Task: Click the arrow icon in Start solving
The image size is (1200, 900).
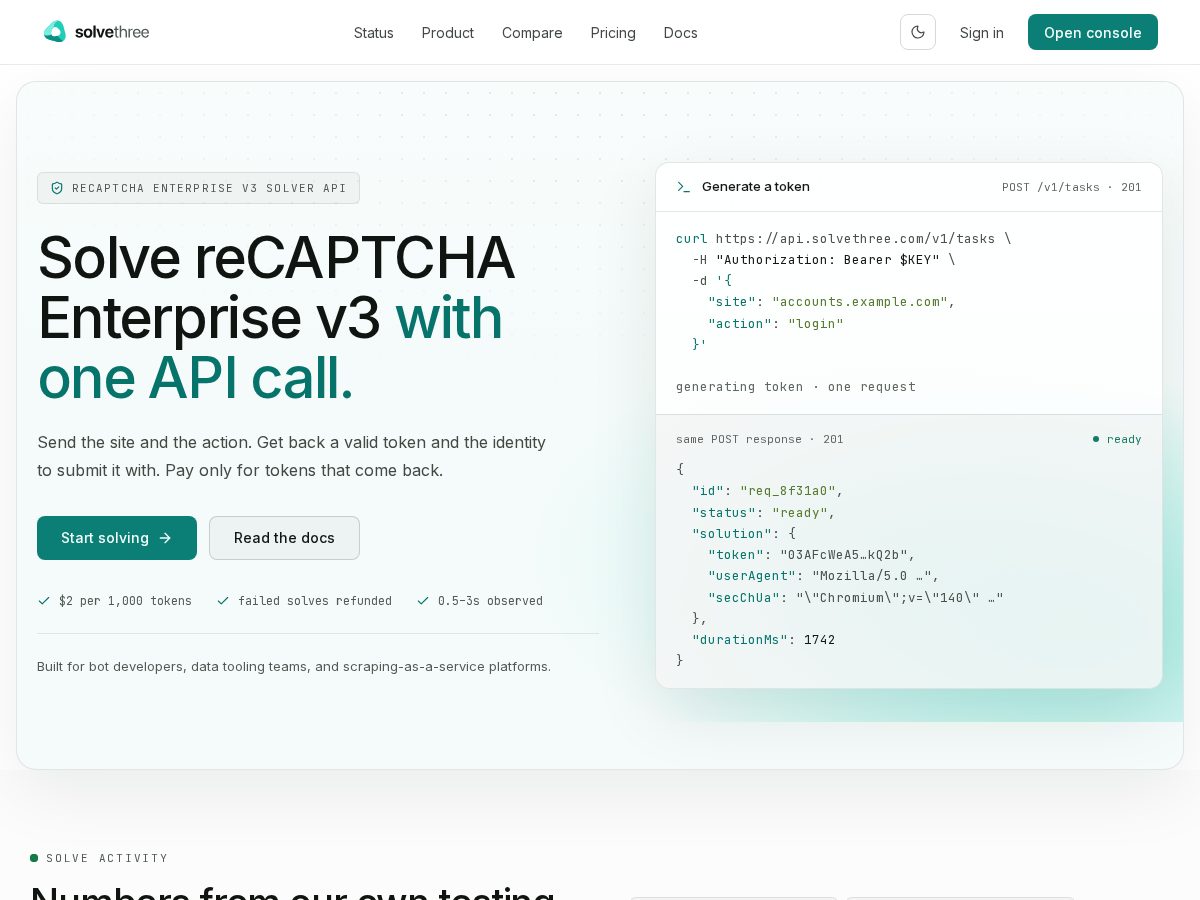Action: 165,538
